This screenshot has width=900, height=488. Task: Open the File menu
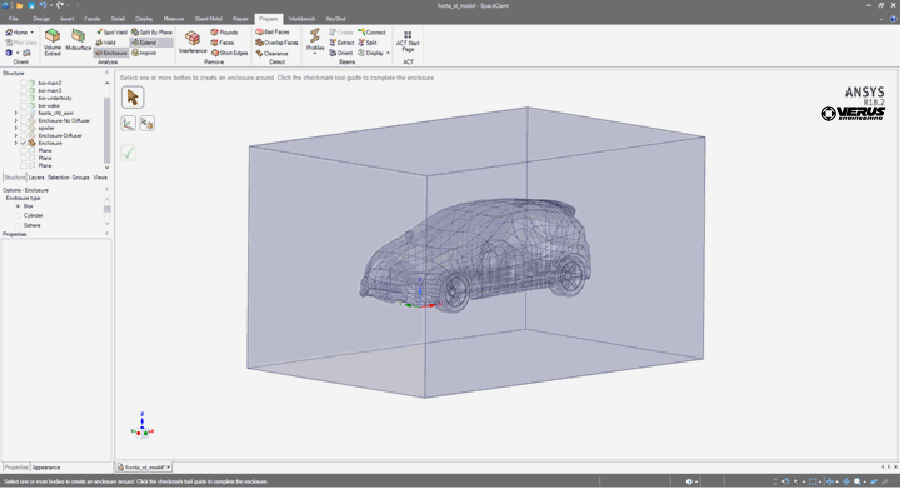14,19
